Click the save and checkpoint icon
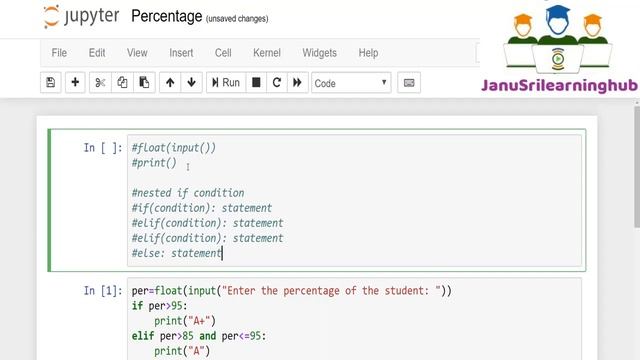The height and width of the screenshot is (360, 640). 51,82
